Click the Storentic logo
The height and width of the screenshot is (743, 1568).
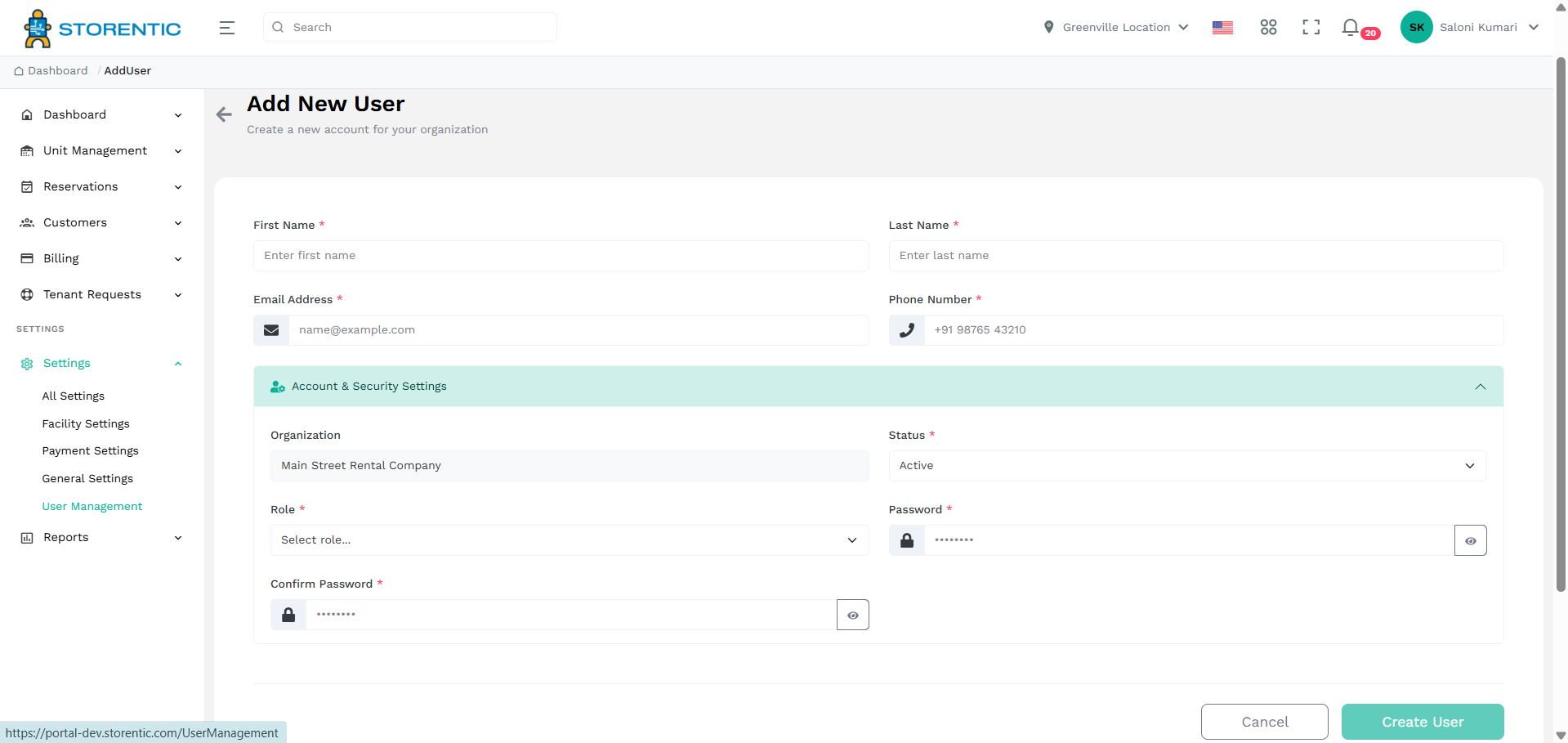click(101, 27)
